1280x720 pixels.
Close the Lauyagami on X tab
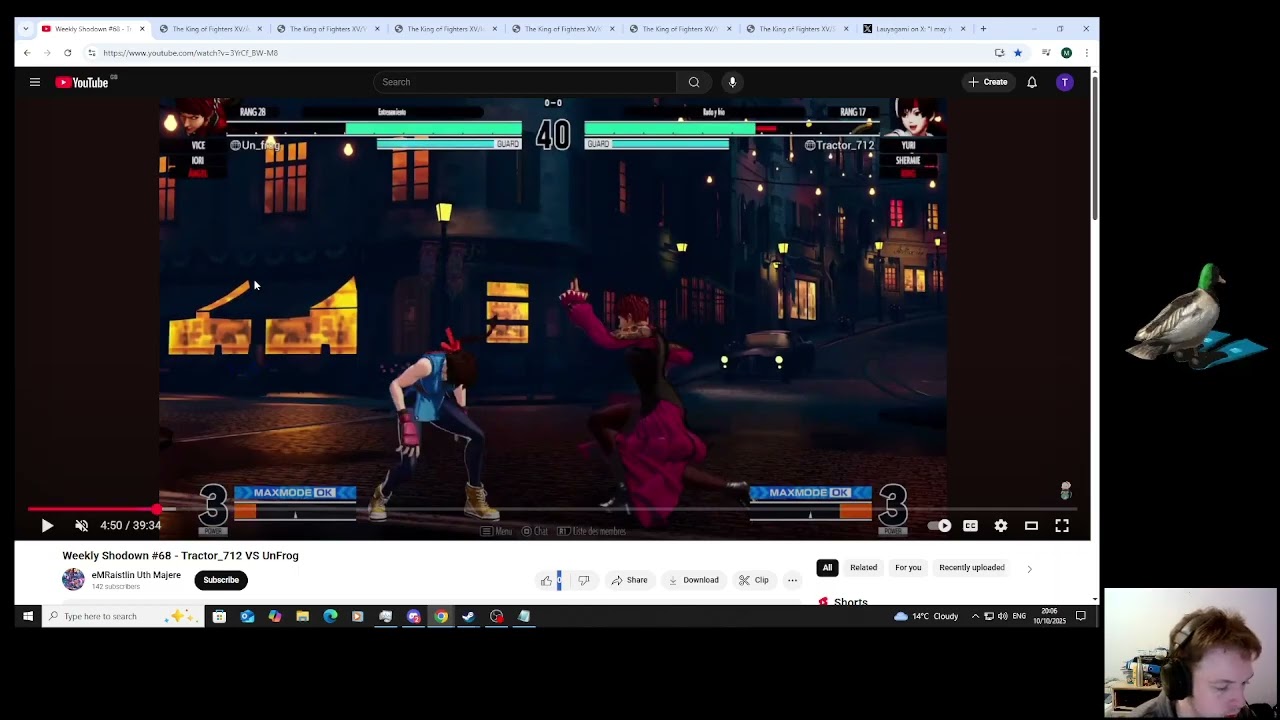(x=963, y=29)
